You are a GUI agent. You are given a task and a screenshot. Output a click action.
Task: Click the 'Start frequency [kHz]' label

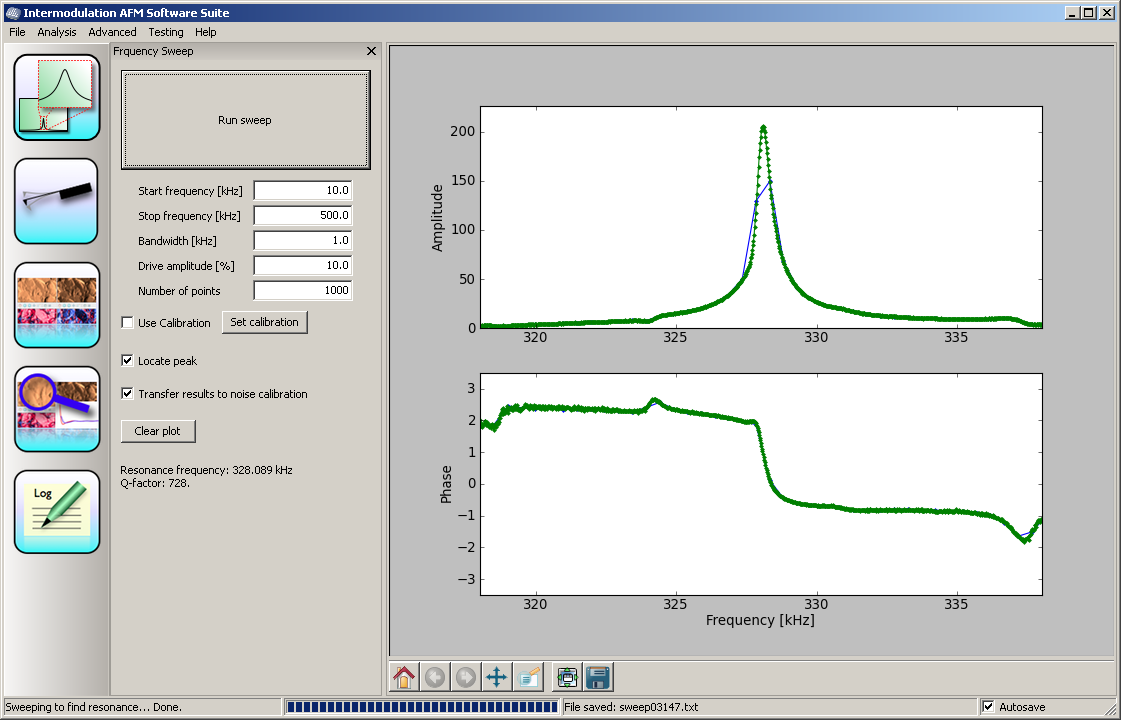(190, 191)
